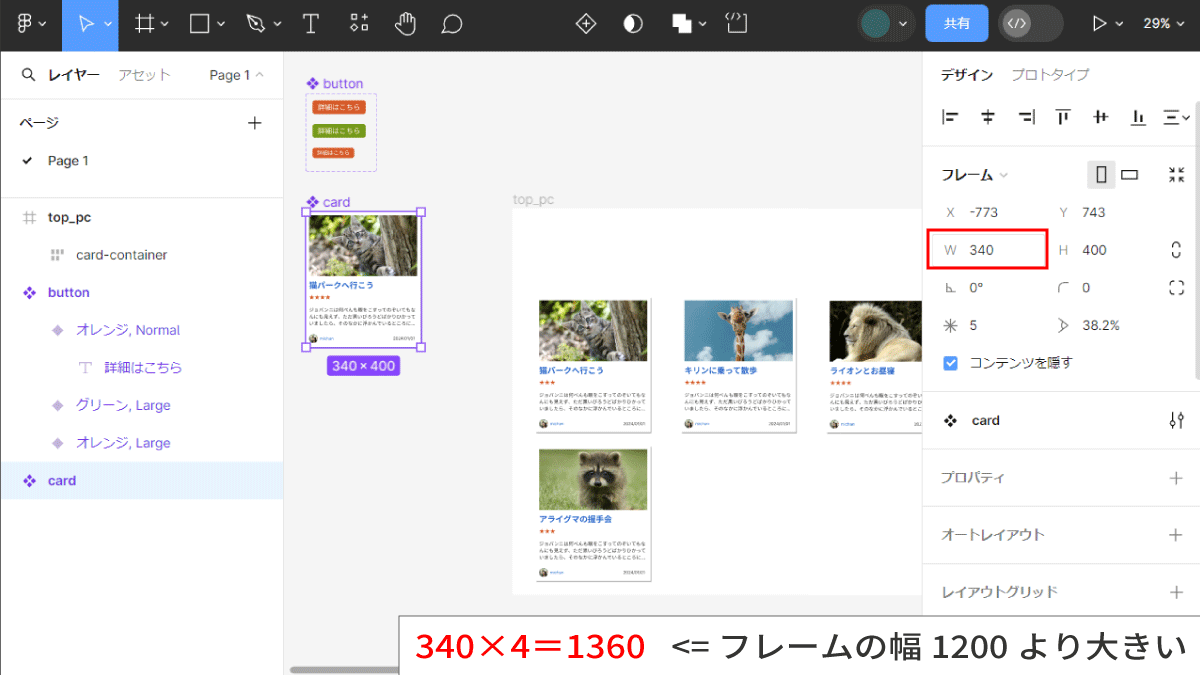Align bottom icon in design panel
Image resolution: width=1200 pixels, height=675 pixels.
pyautogui.click(x=1138, y=117)
